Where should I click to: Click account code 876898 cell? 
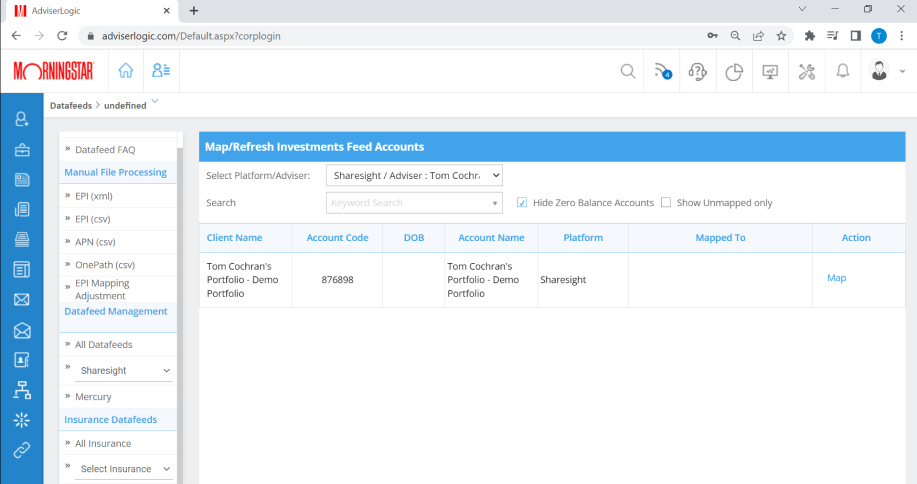coord(337,279)
